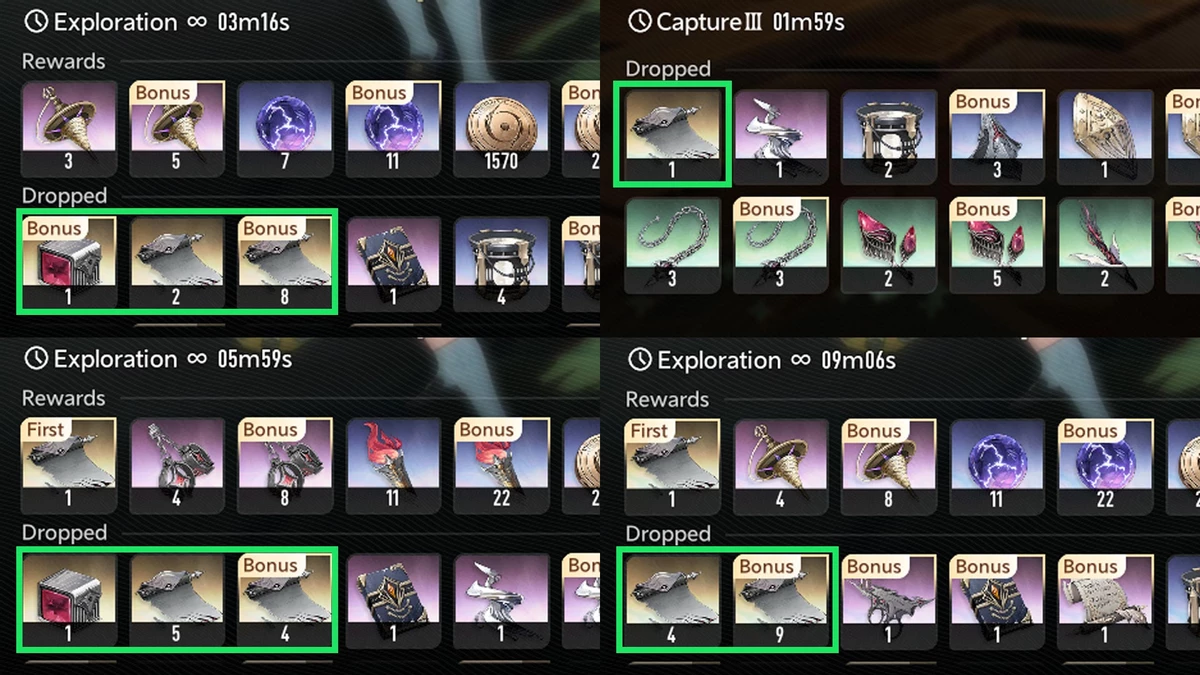Select the Bonus pendulum reward with count 8 in 09m06s panel
Viewport: 1200px width, 675px height.
pyautogui.click(x=889, y=466)
